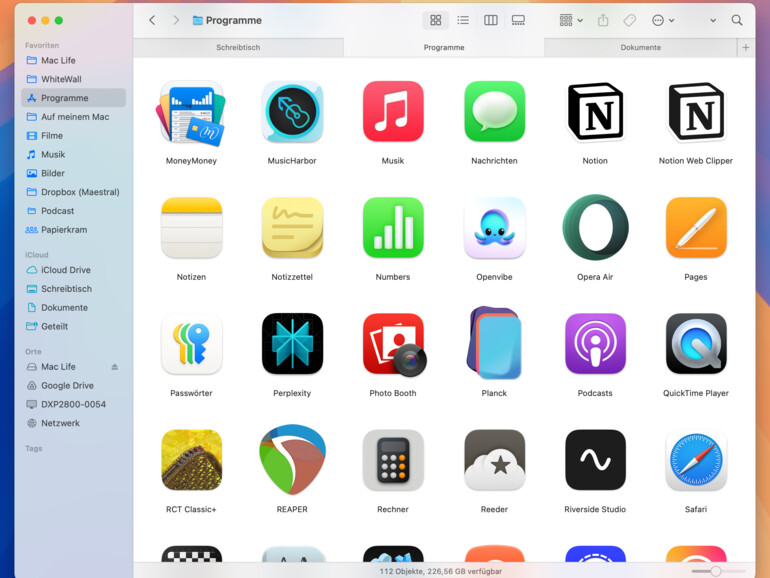Viewport: 770px width, 578px height.
Task: Select the Notizen app icon
Action: [x=192, y=228]
